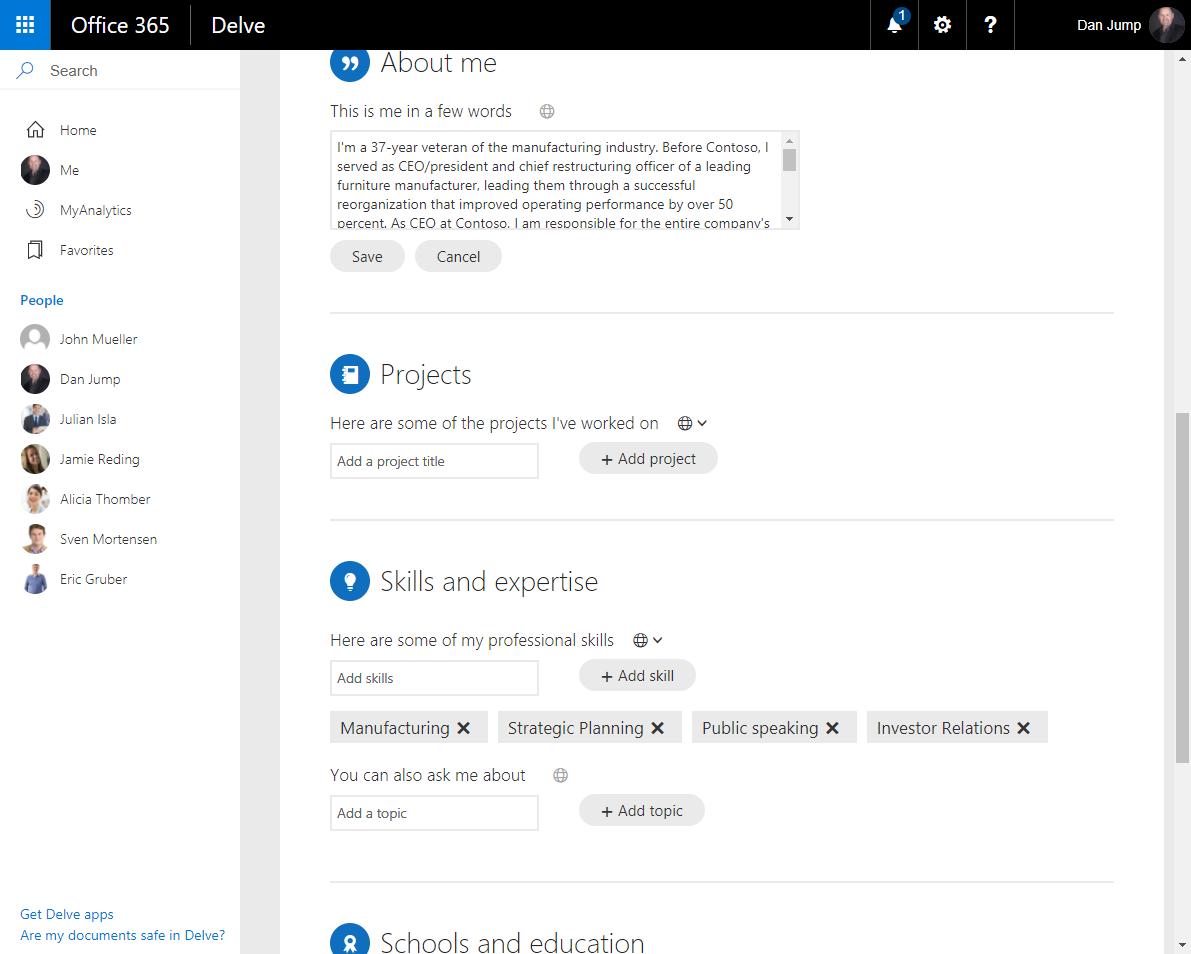Open the settings gear
Image resolution: width=1191 pixels, height=954 pixels.
pyautogui.click(x=942, y=25)
